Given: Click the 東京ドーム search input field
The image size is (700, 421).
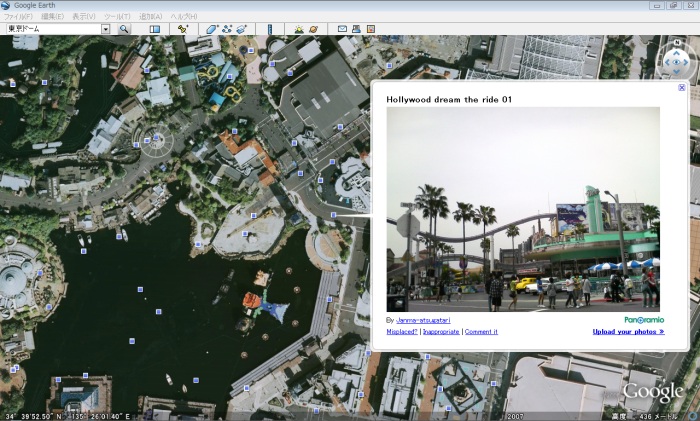Looking at the screenshot, I should click(x=54, y=29).
